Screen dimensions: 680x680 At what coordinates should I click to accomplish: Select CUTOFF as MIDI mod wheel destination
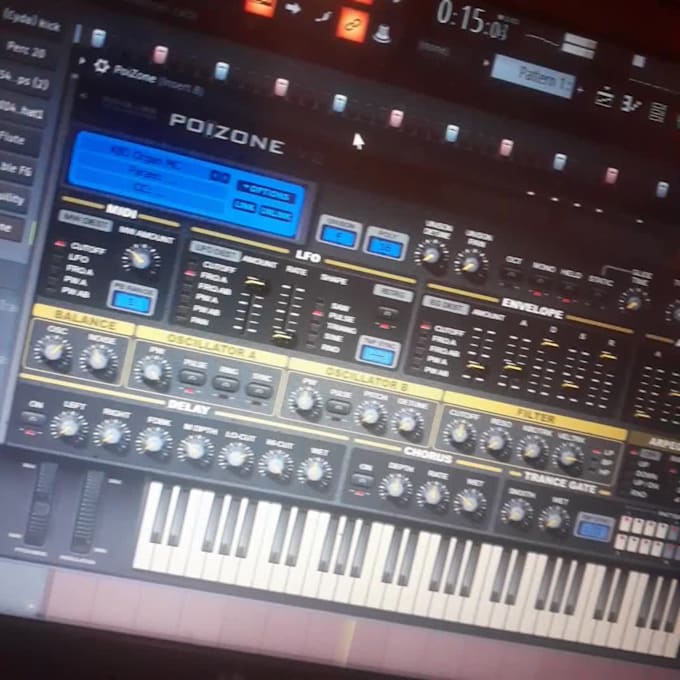87,248
